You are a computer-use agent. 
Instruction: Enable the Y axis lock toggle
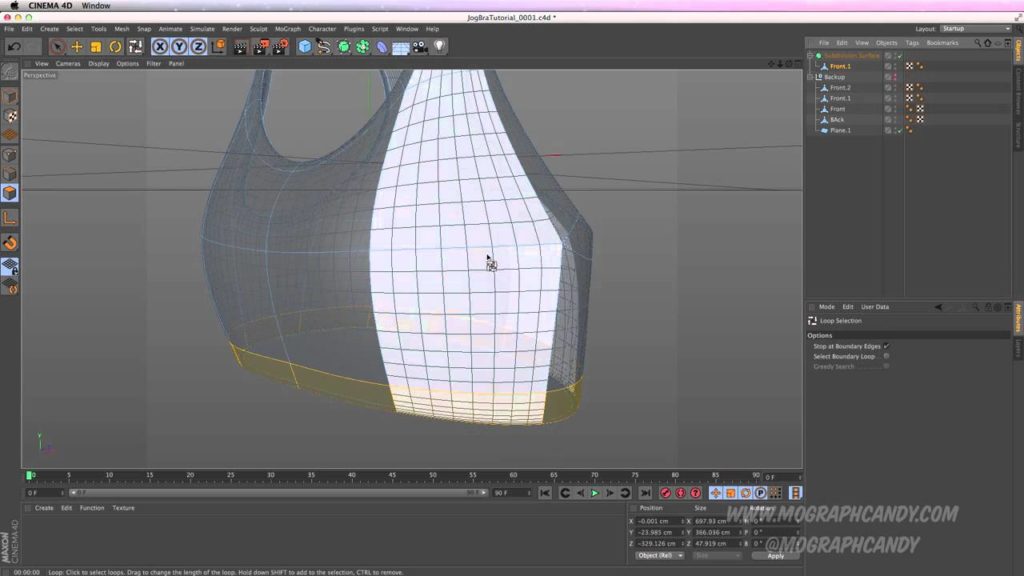click(178, 44)
